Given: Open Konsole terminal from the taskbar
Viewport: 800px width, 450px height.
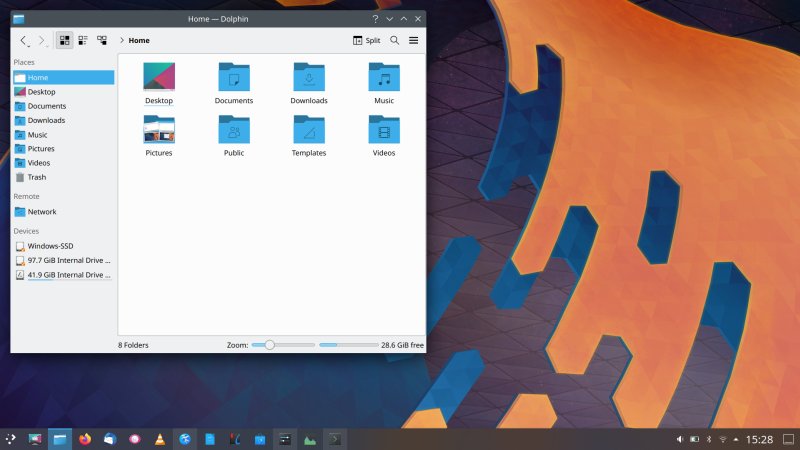Looking at the screenshot, I should (335, 439).
